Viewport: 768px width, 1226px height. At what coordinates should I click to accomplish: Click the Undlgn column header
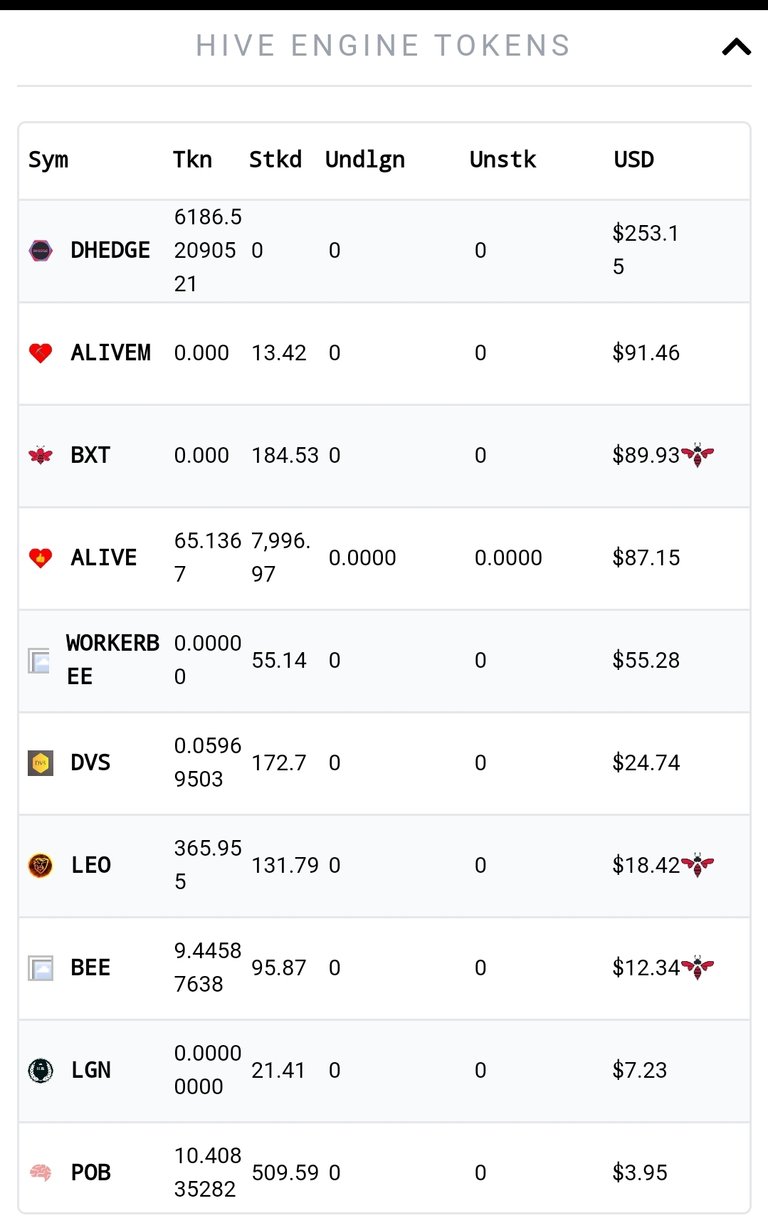365,160
